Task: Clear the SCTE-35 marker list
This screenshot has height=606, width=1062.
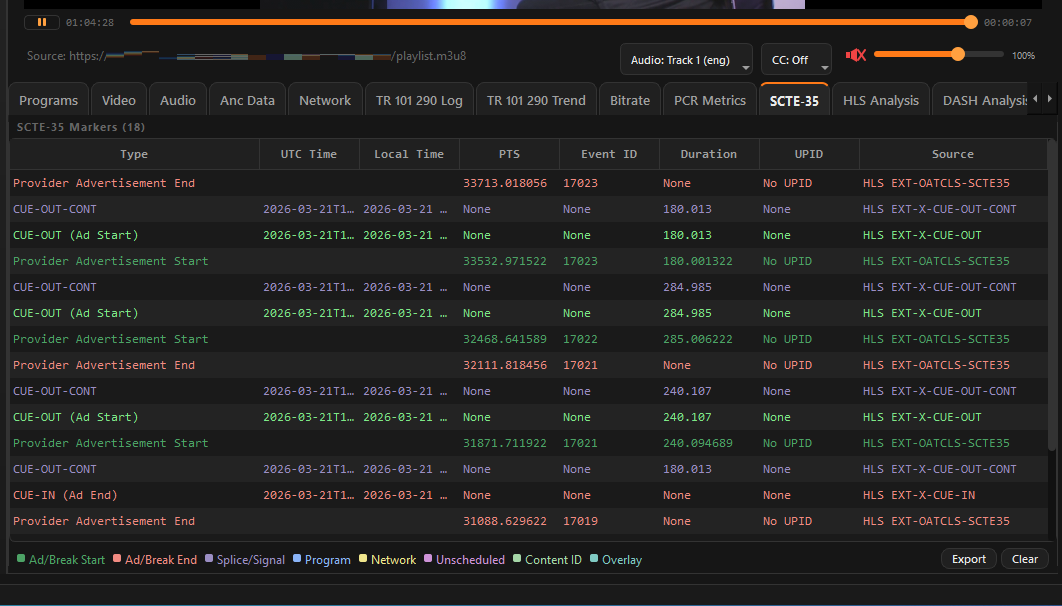Action: point(1024,559)
